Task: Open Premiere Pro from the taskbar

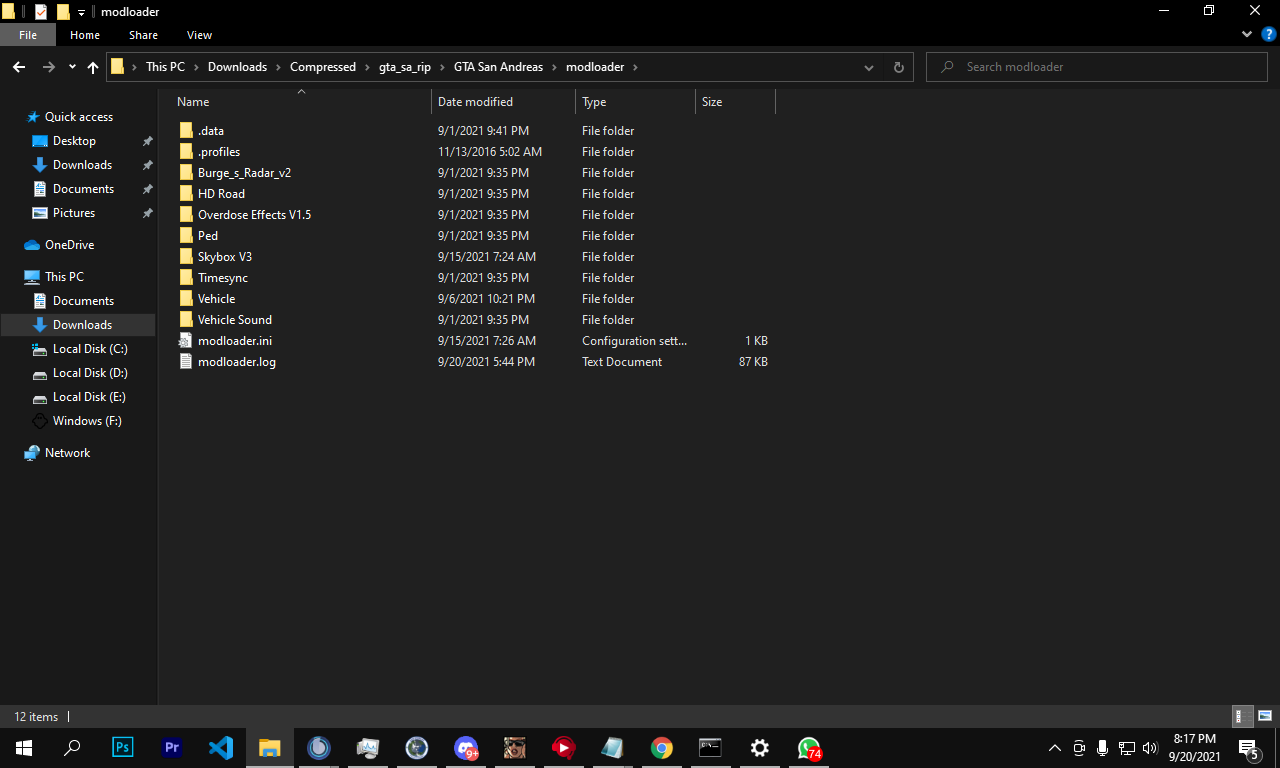Action: (x=172, y=747)
